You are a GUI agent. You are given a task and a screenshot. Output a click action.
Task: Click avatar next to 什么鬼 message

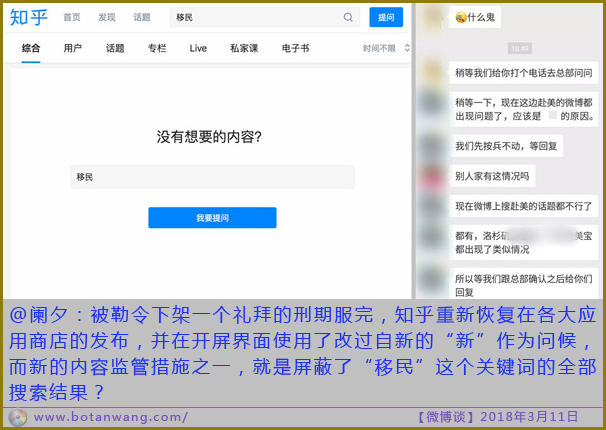tap(432, 18)
